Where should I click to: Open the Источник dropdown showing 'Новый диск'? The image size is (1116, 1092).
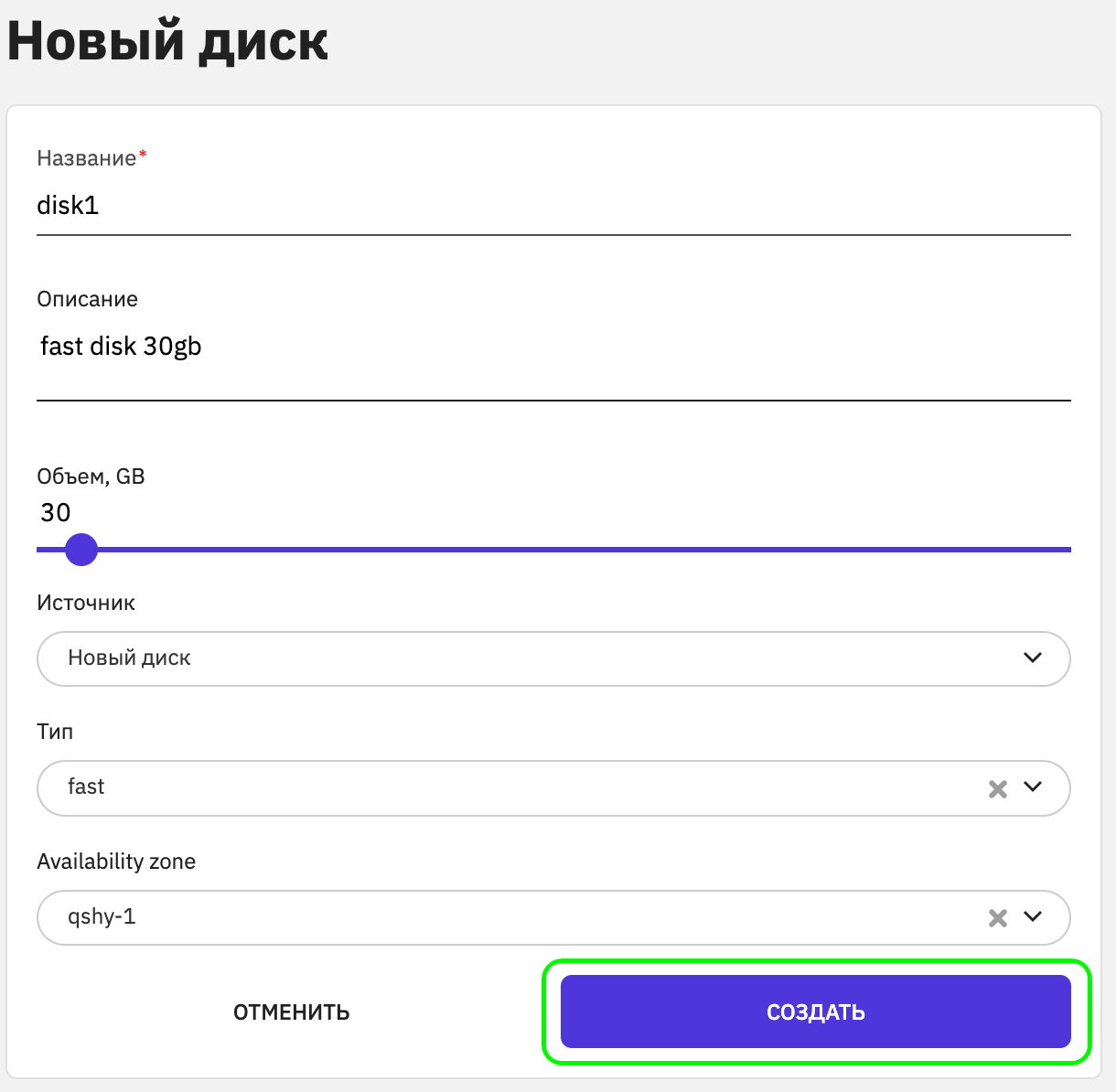553,658
